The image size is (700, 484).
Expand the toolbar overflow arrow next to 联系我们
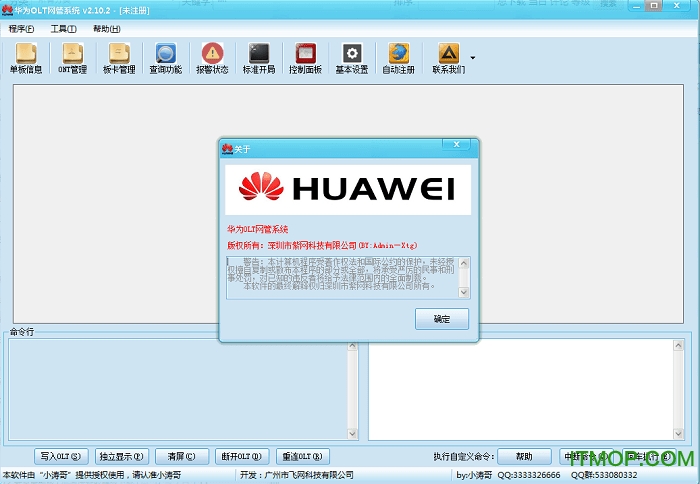pyautogui.click(x=473, y=58)
